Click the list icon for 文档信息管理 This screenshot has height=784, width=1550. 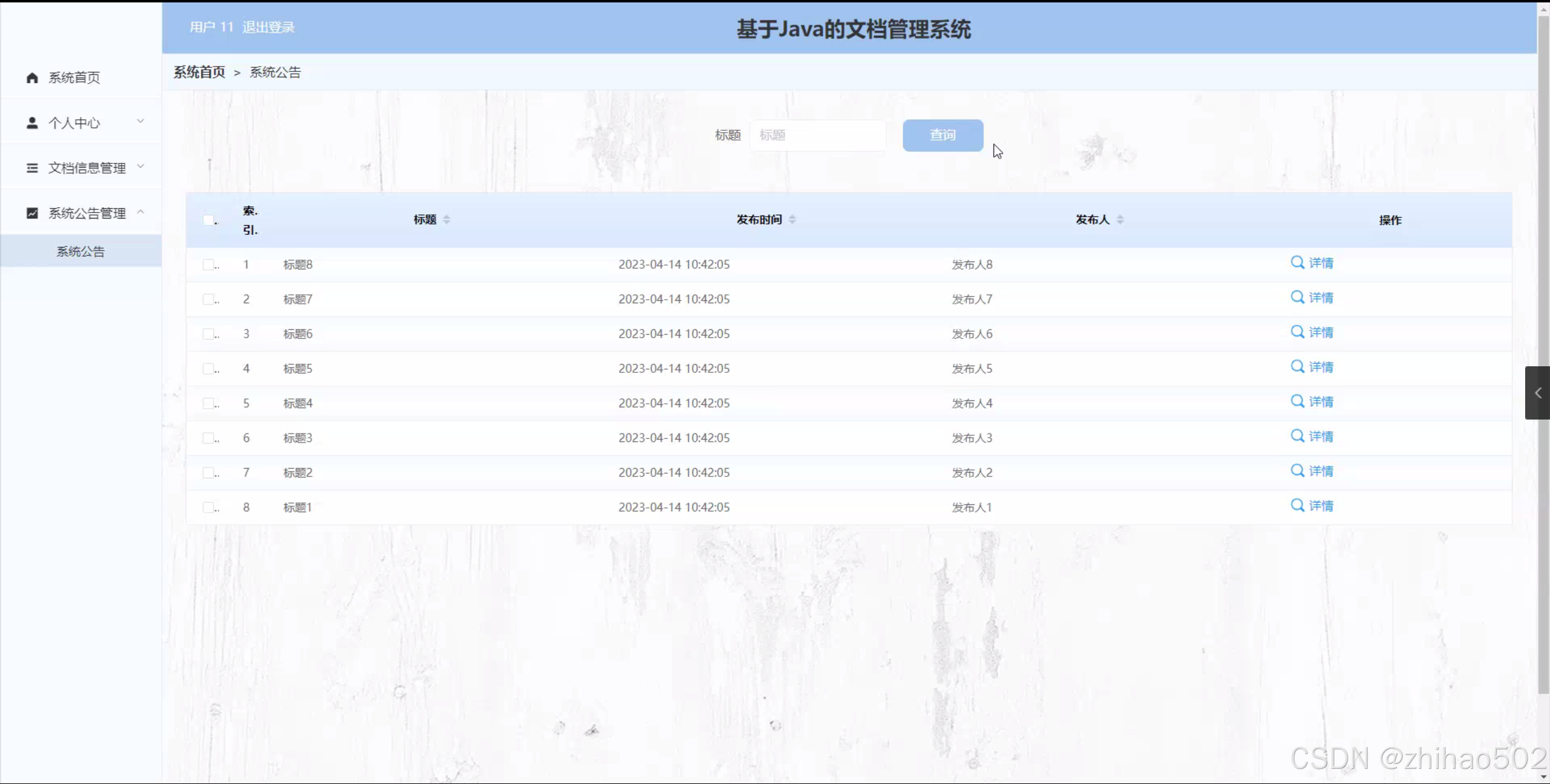tap(31, 167)
